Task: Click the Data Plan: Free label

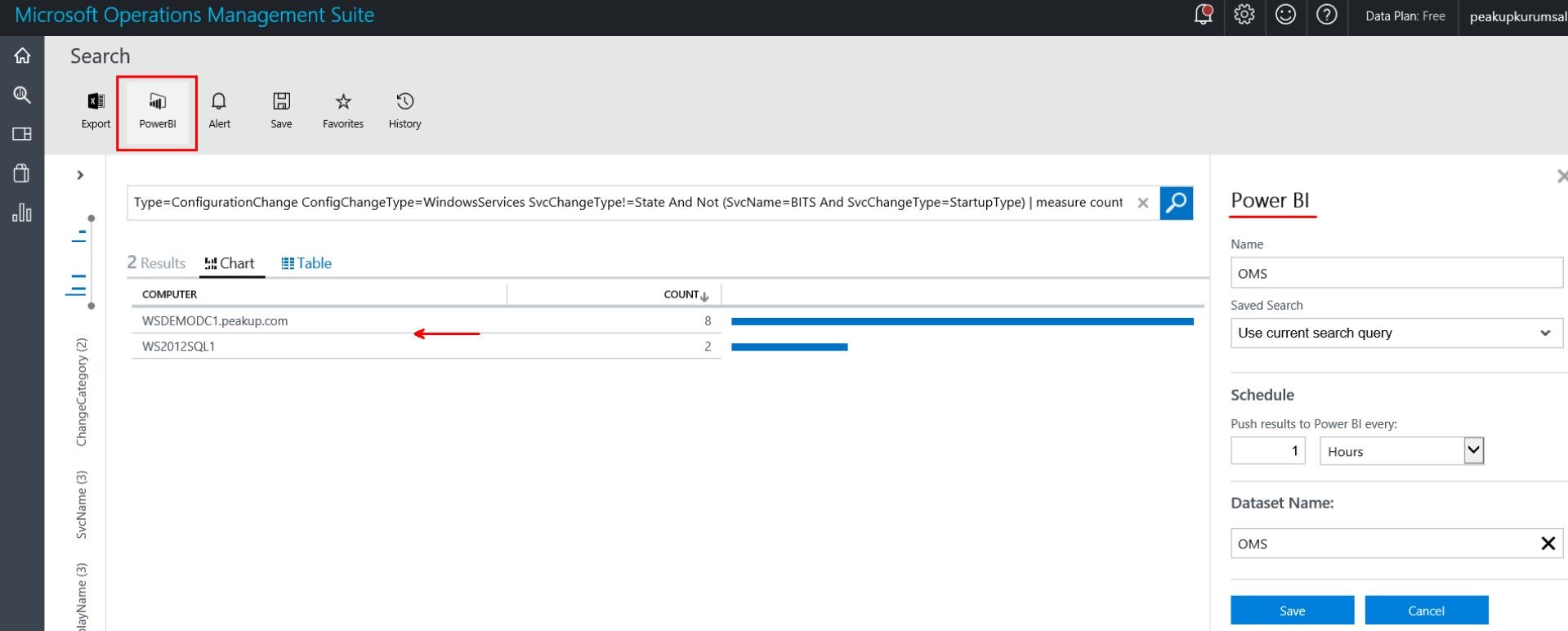Action: (x=1405, y=16)
